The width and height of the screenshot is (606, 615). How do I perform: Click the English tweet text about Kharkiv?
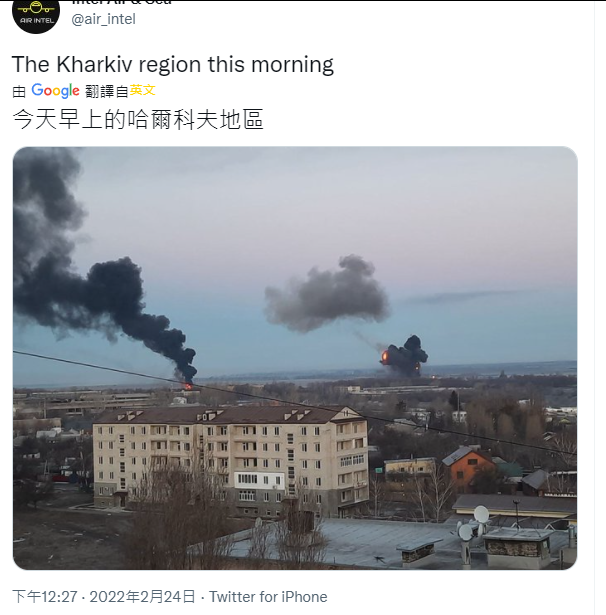pos(173,65)
